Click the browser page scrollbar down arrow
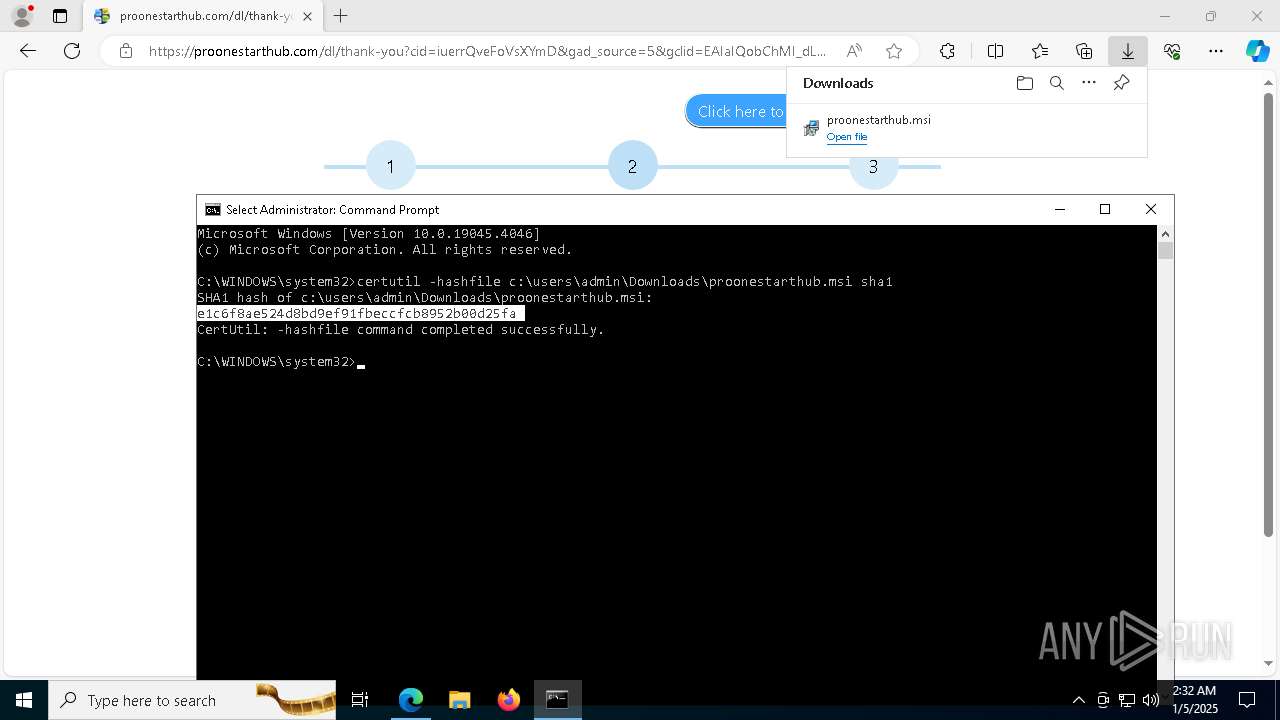The width and height of the screenshot is (1280, 720). (x=1269, y=663)
